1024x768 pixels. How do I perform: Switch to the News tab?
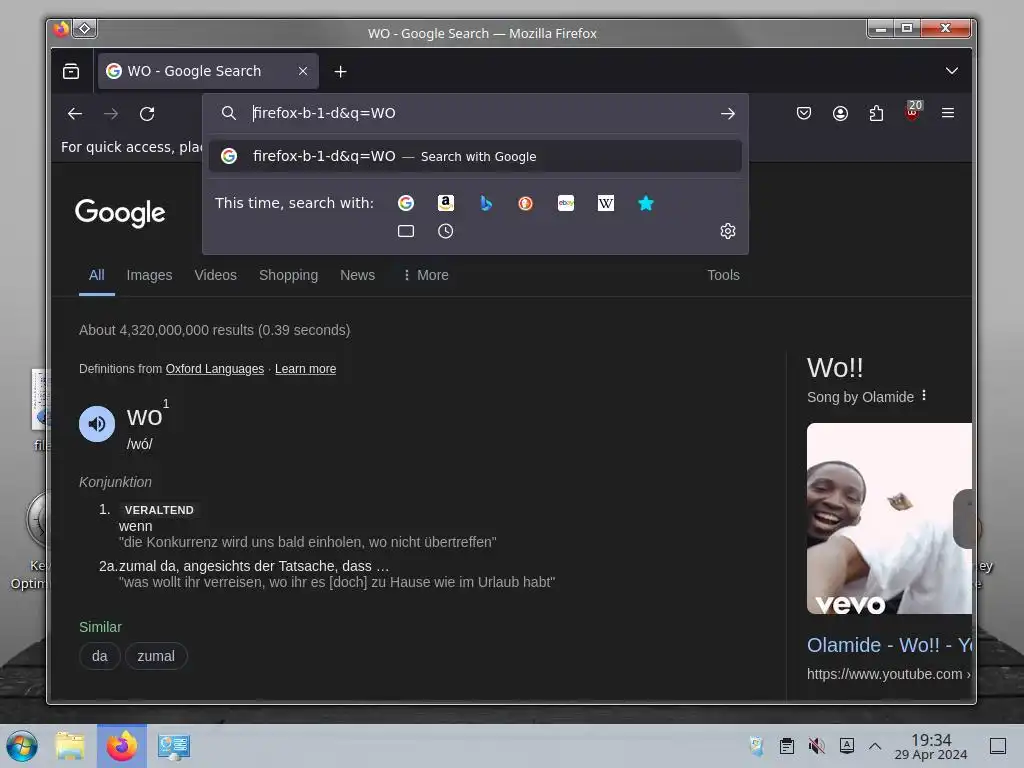[357, 276]
